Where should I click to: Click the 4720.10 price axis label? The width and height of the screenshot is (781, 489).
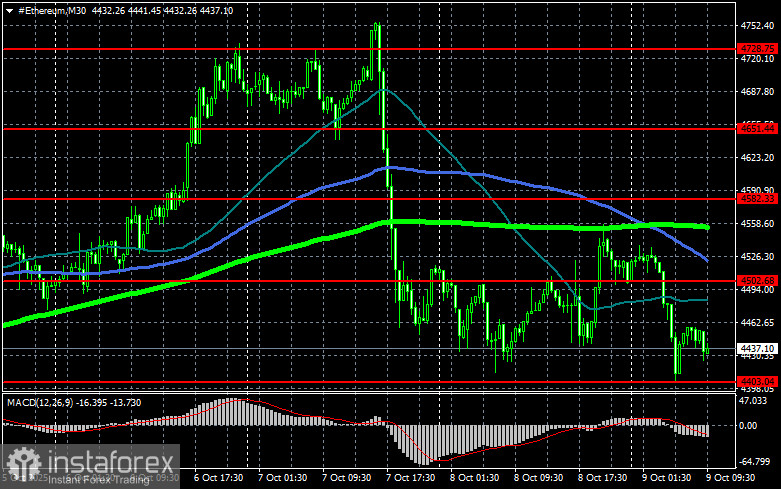point(757,59)
